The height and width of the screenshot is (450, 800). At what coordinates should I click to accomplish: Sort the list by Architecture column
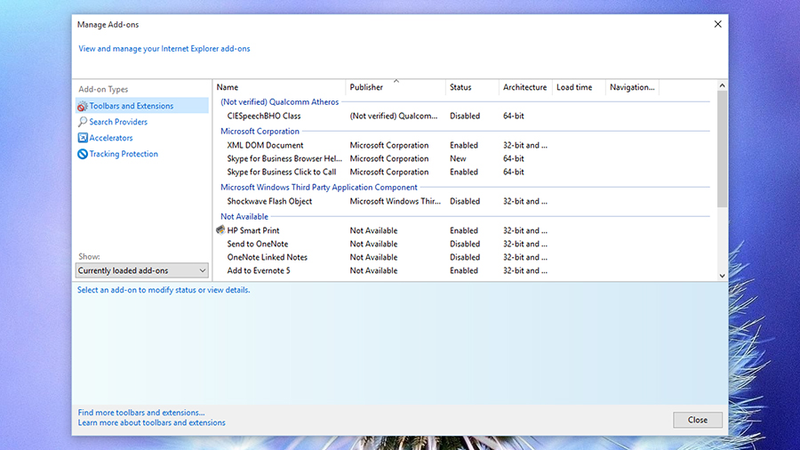tap(525, 87)
